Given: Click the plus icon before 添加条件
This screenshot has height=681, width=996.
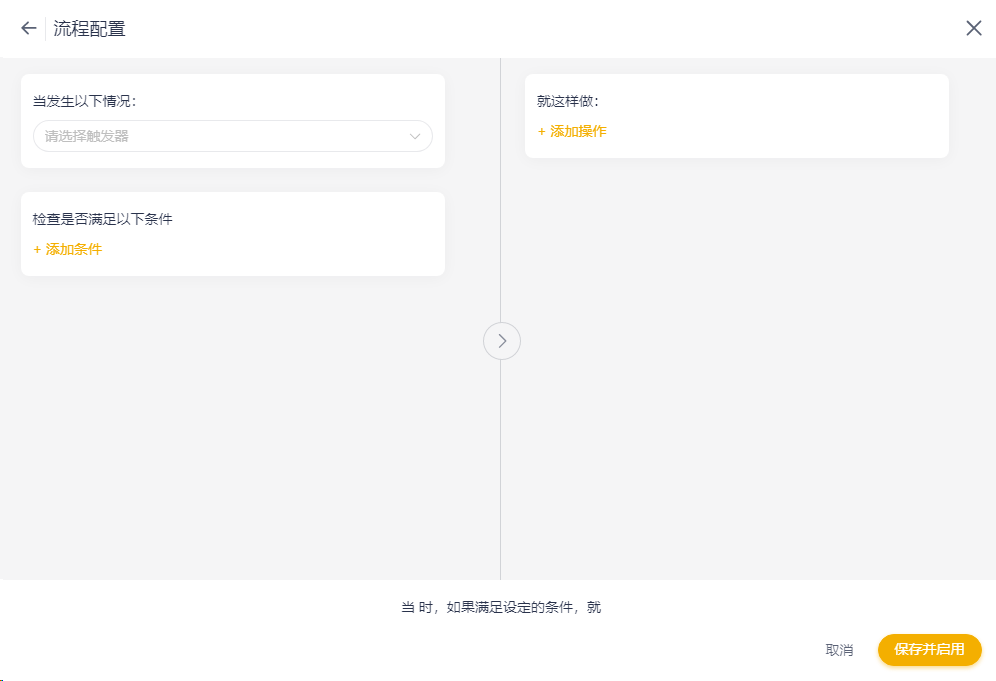Looking at the screenshot, I should click(37, 249).
